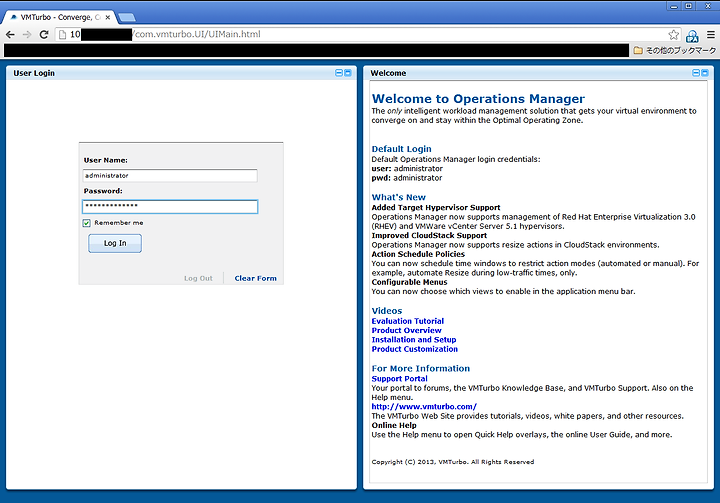
Task: Click the Password input field
Action: [x=170, y=207]
